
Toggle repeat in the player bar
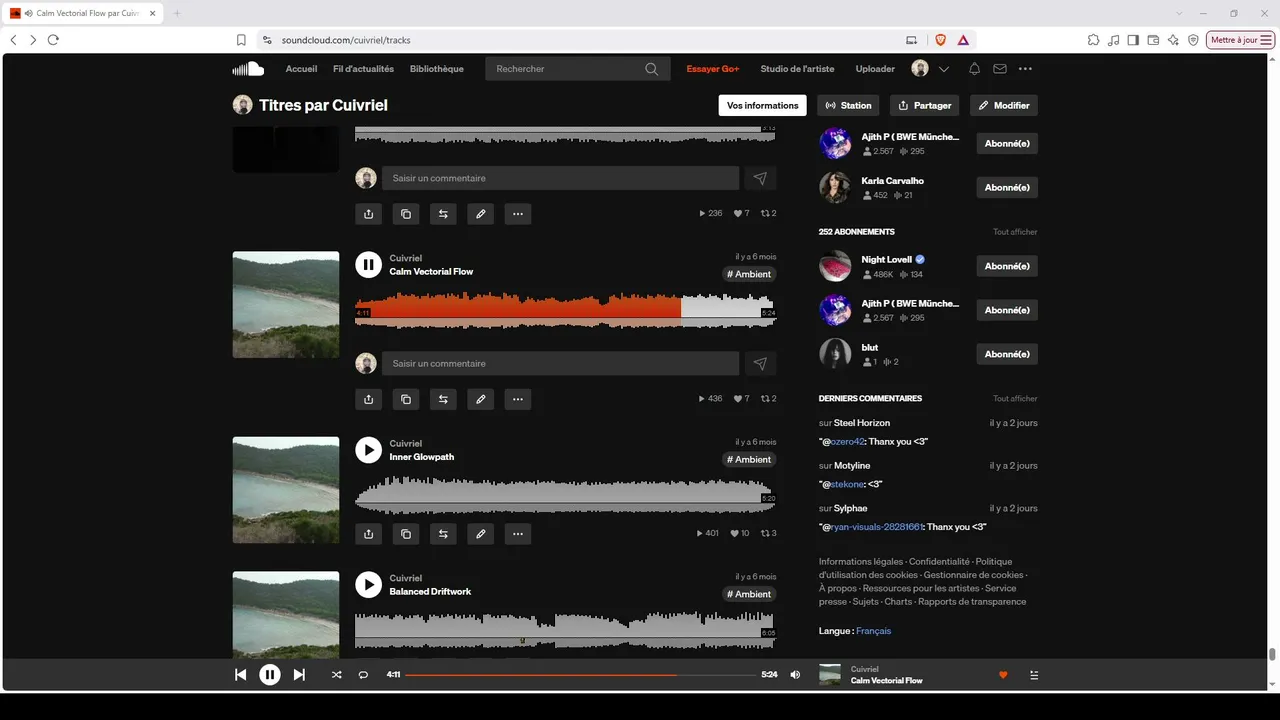coord(363,675)
